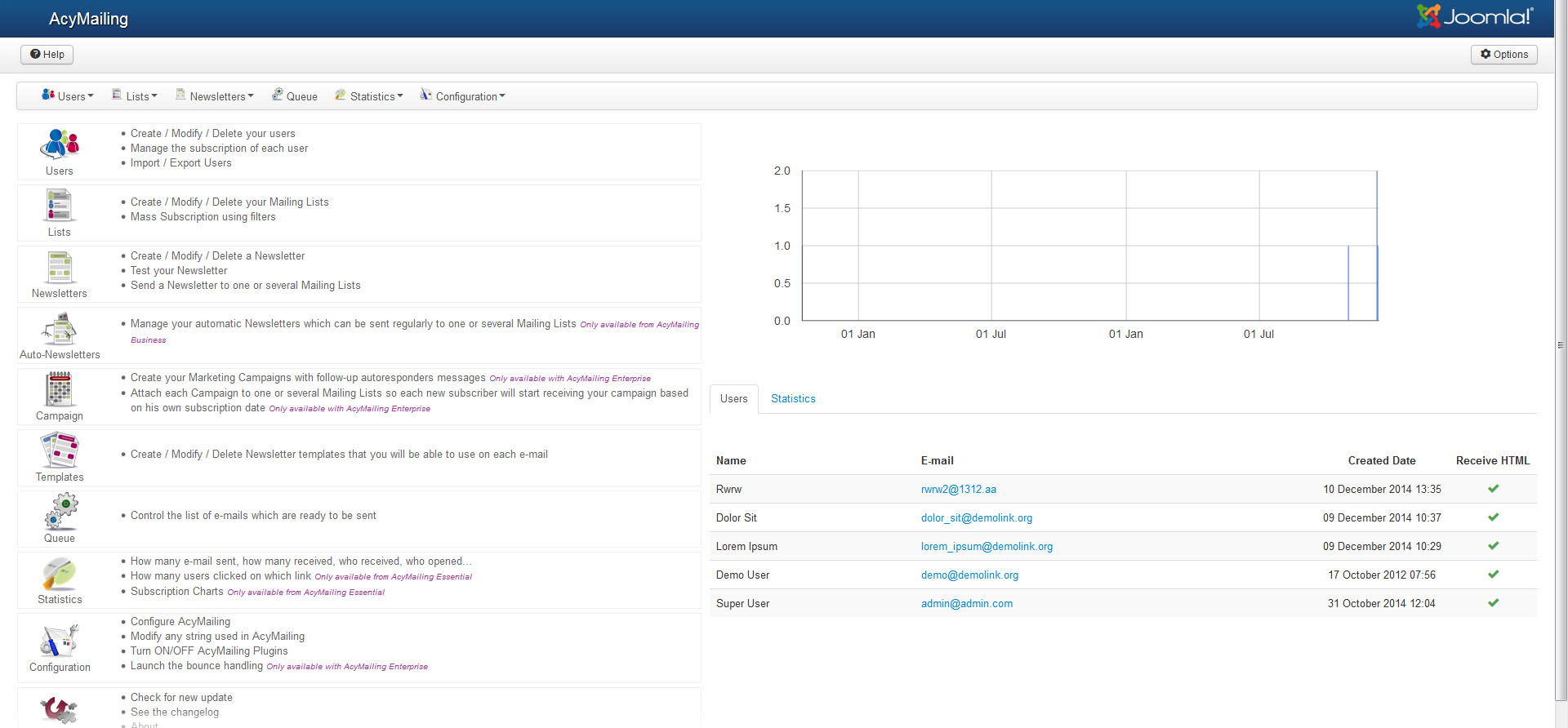Open email link dolor_sit@demolink.org
This screenshot has height=728, width=1568.
(x=977, y=518)
